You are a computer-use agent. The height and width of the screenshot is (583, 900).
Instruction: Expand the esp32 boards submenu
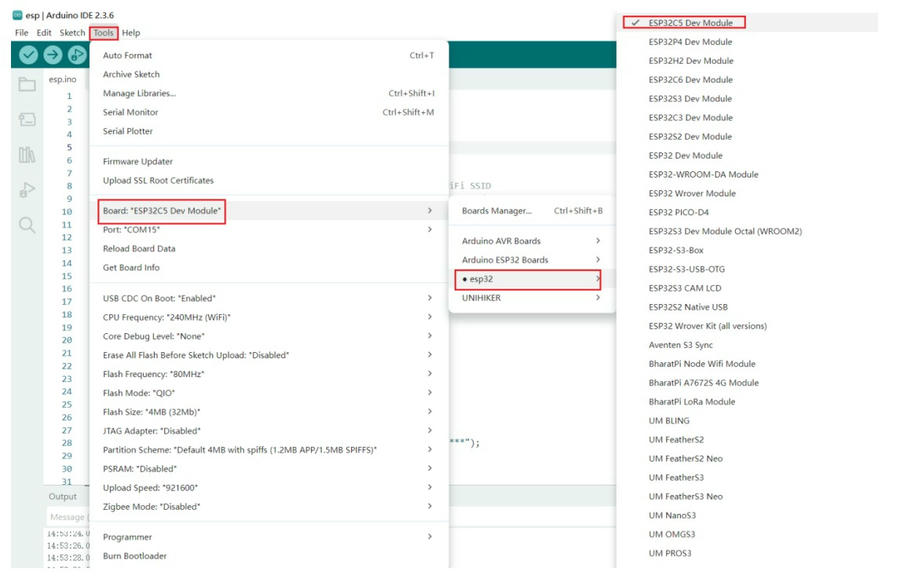click(x=532, y=279)
